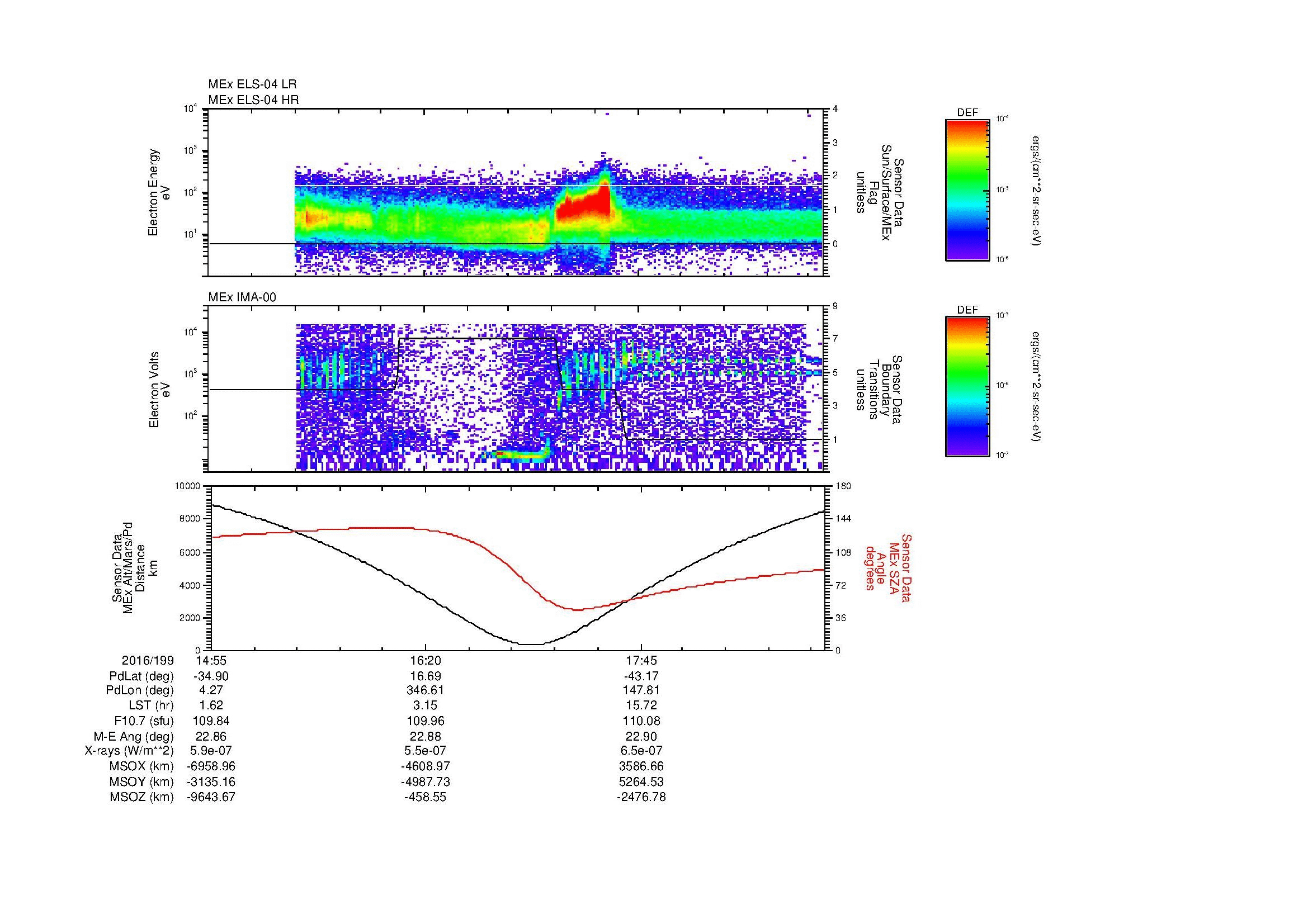Viewport: 1308px width, 924px height.
Task: Click the 'X-rays (W/m**2)' row label
Action: click(x=129, y=751)
